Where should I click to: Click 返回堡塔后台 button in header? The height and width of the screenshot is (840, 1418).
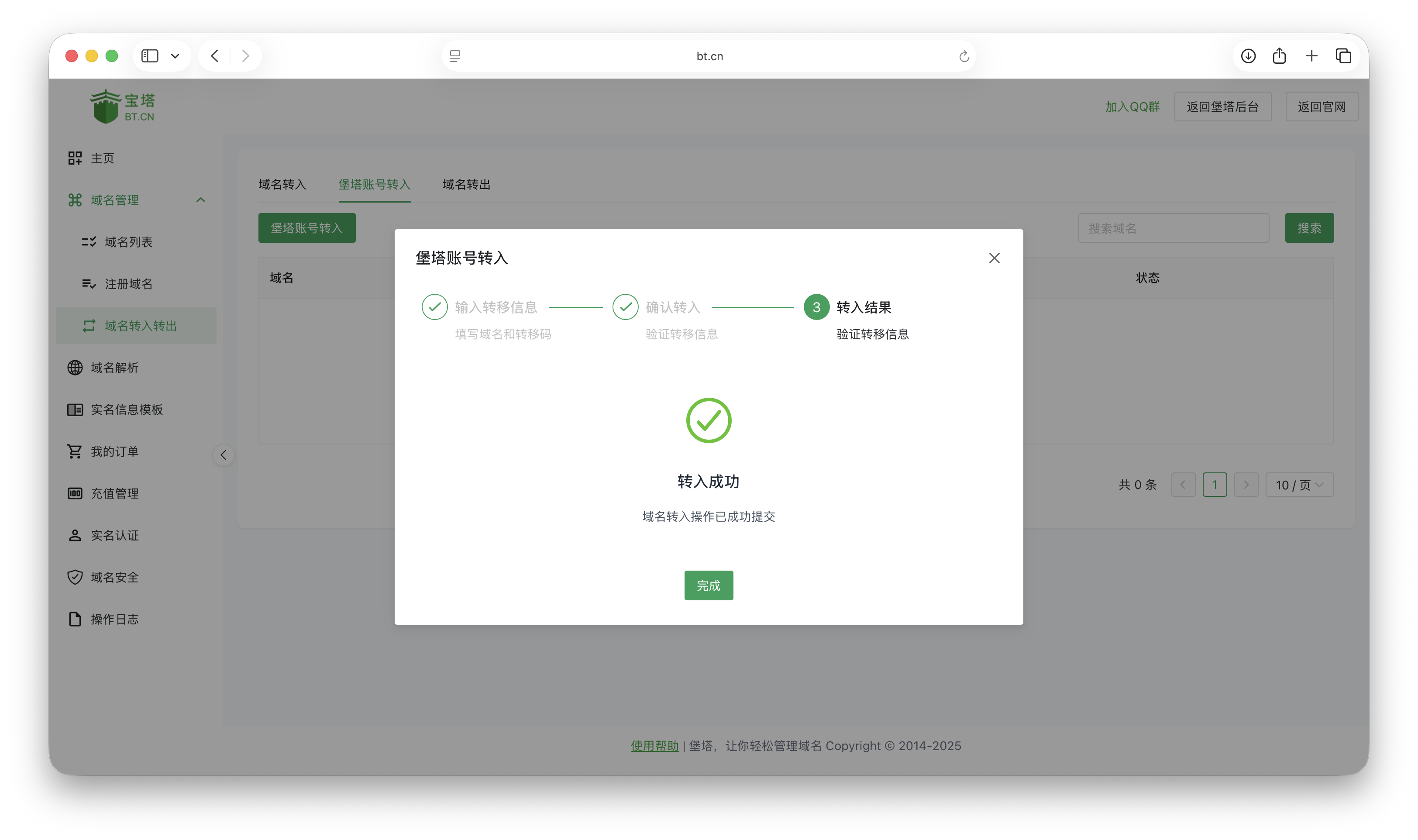pos(1222,107)
